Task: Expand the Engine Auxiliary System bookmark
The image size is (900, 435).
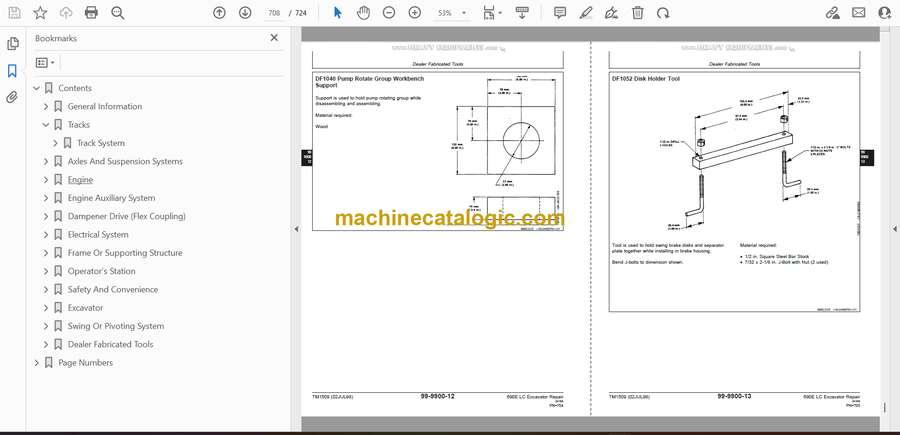Action: pos(46,198)
